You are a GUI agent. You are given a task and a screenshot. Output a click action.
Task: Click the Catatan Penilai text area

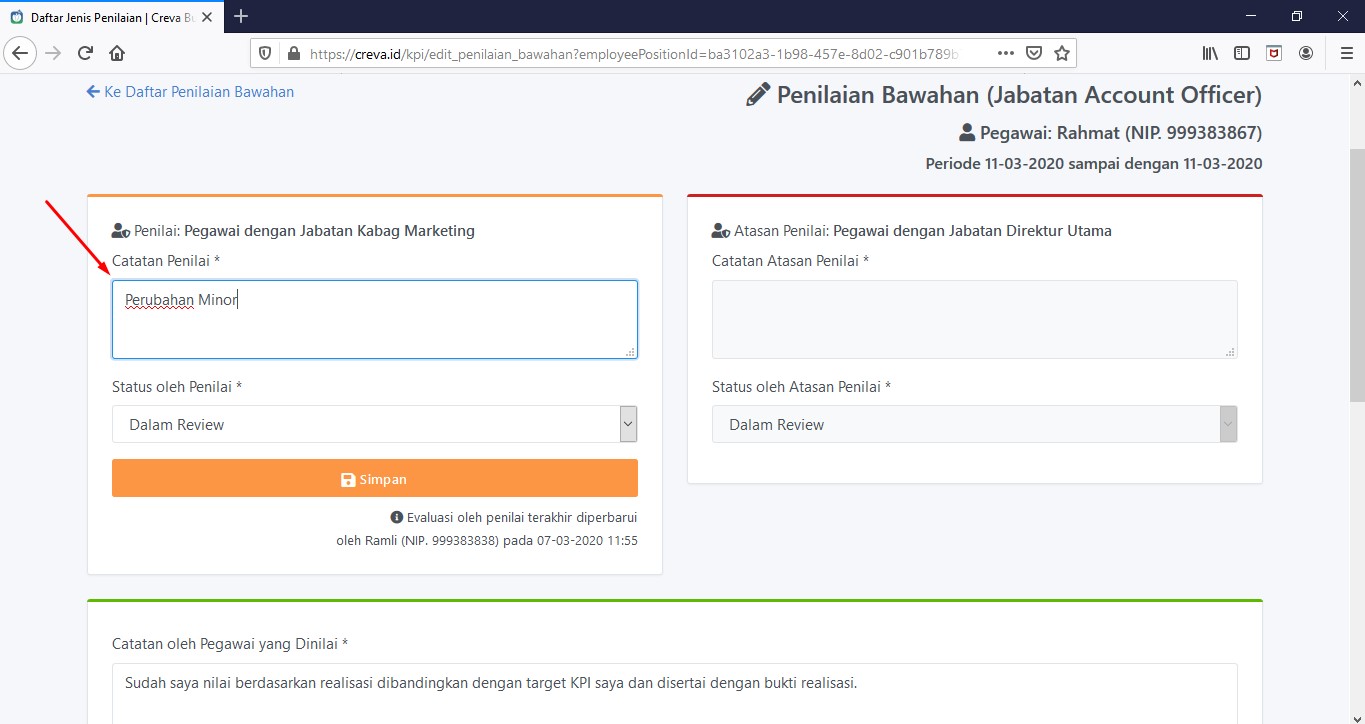point(375,319)
